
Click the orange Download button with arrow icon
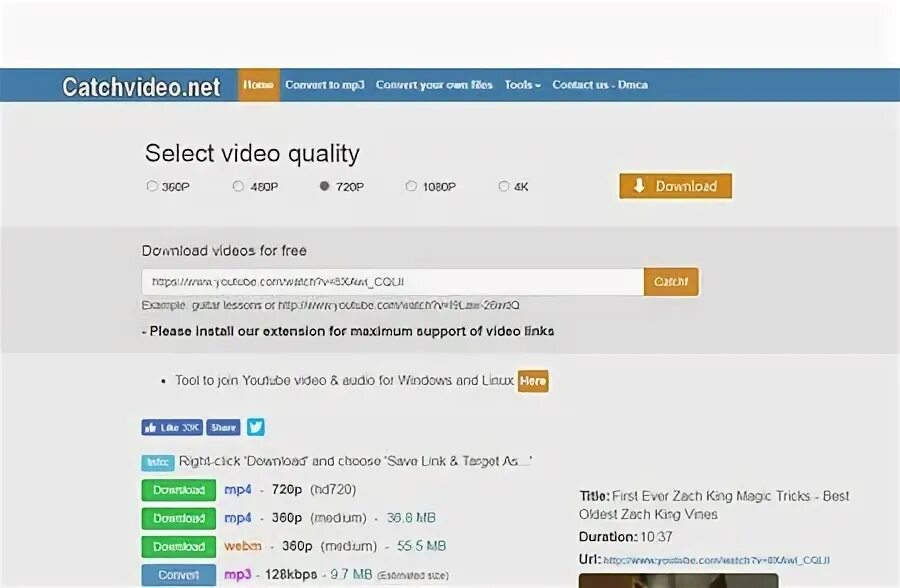(x=675, y=186)
